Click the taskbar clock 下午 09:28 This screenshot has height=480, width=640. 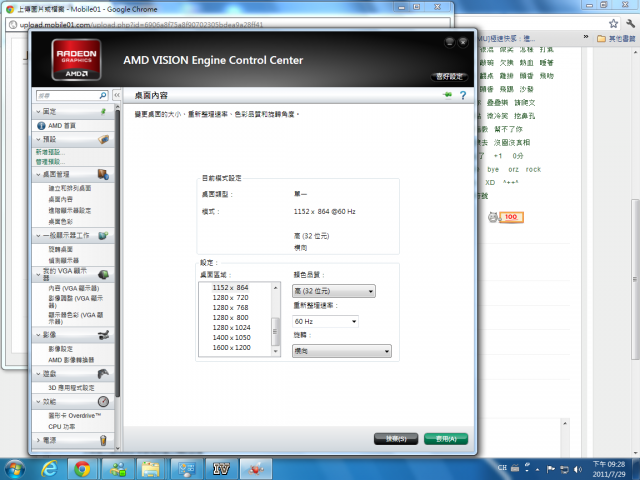click(x=609, y=464)
